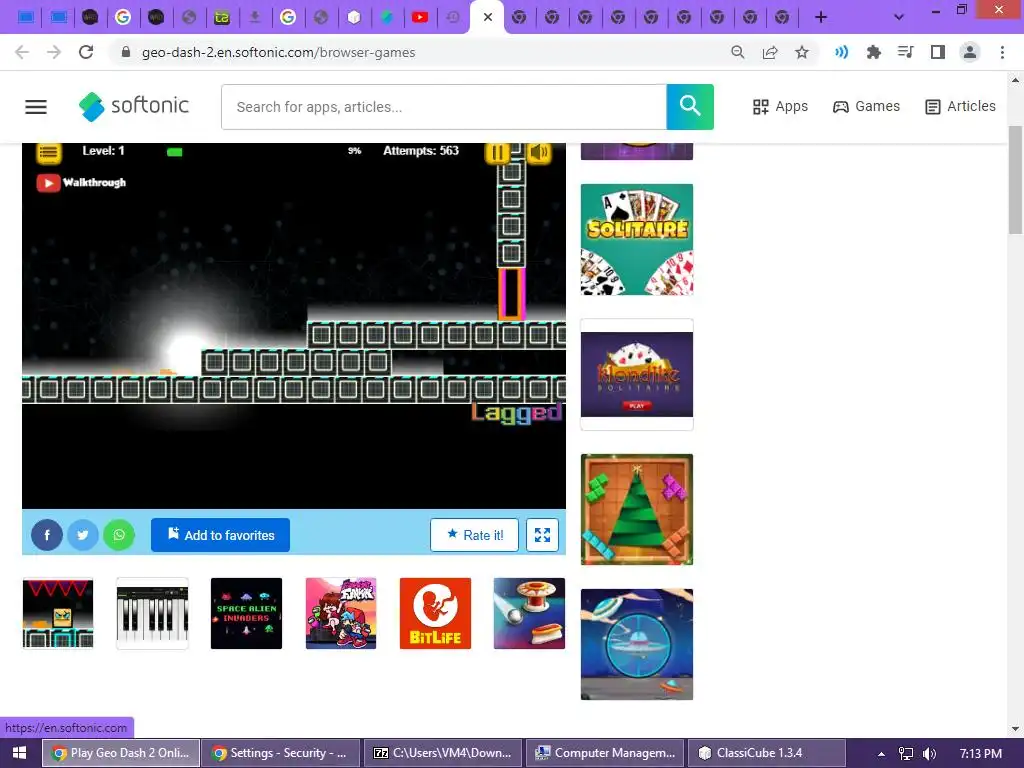Screen dimensions: 1024x768
Task: Enter fullscreen with the expand icon
Action: click(542, 535)
